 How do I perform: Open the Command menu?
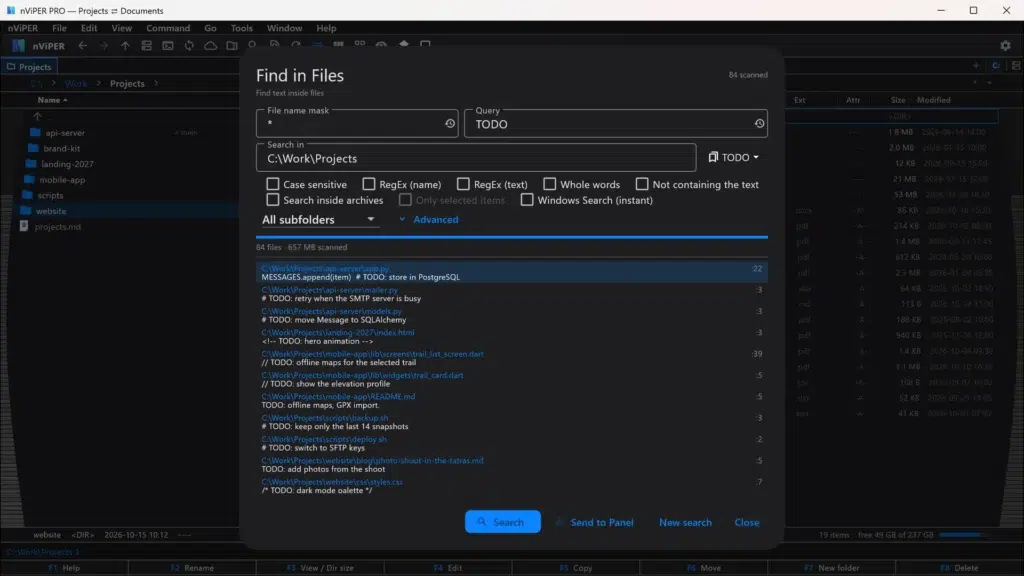click(168, 28)
